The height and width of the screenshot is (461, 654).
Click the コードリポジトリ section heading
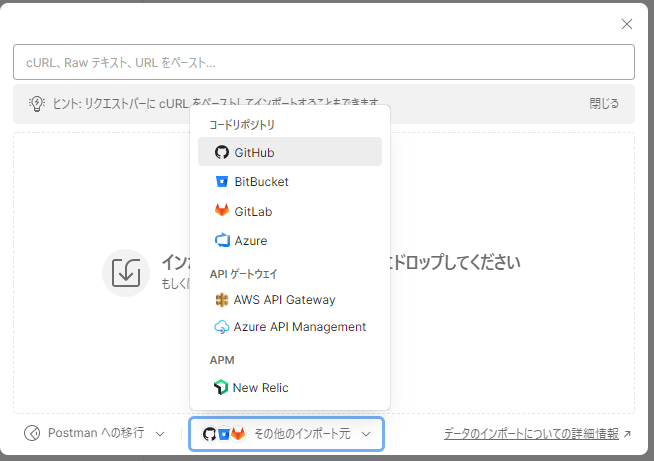pyautogui.click(x=242, y=125)
